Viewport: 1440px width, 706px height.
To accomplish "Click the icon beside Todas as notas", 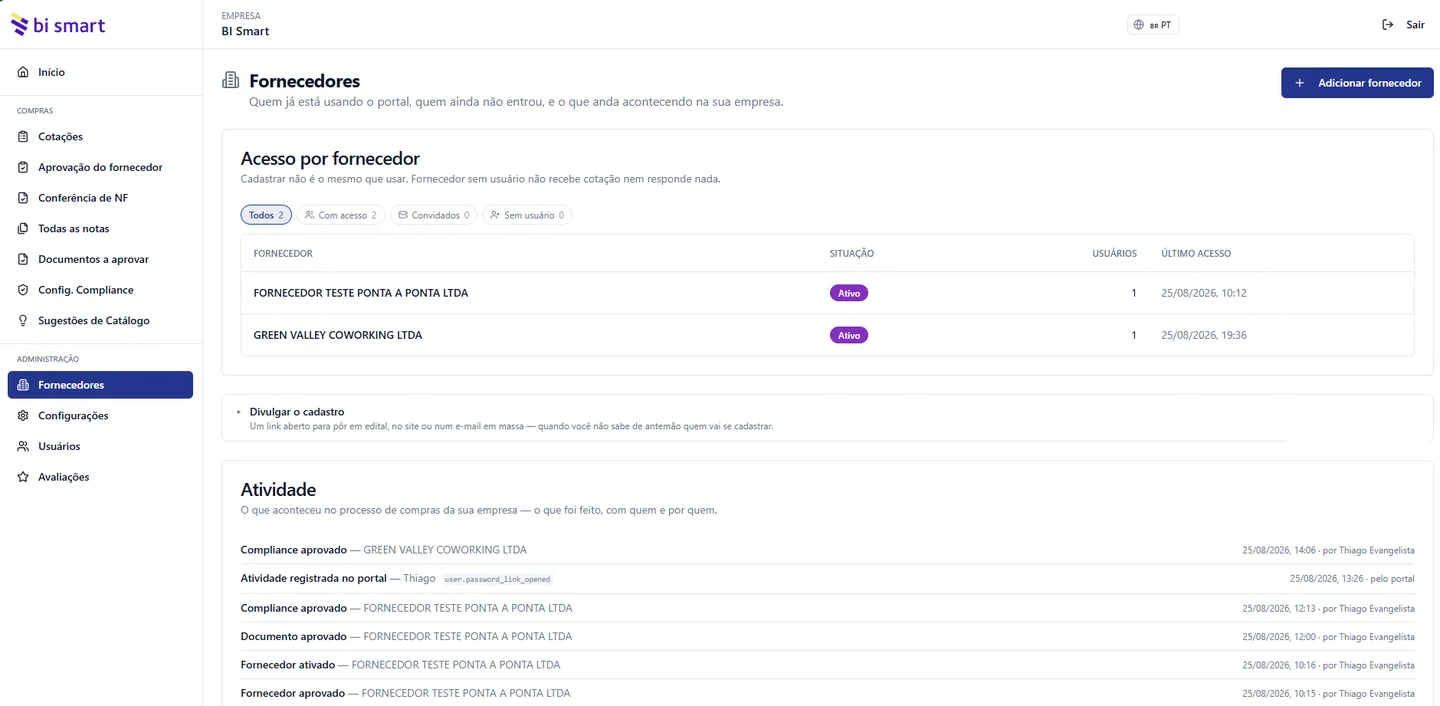I will tap(23, 228).
